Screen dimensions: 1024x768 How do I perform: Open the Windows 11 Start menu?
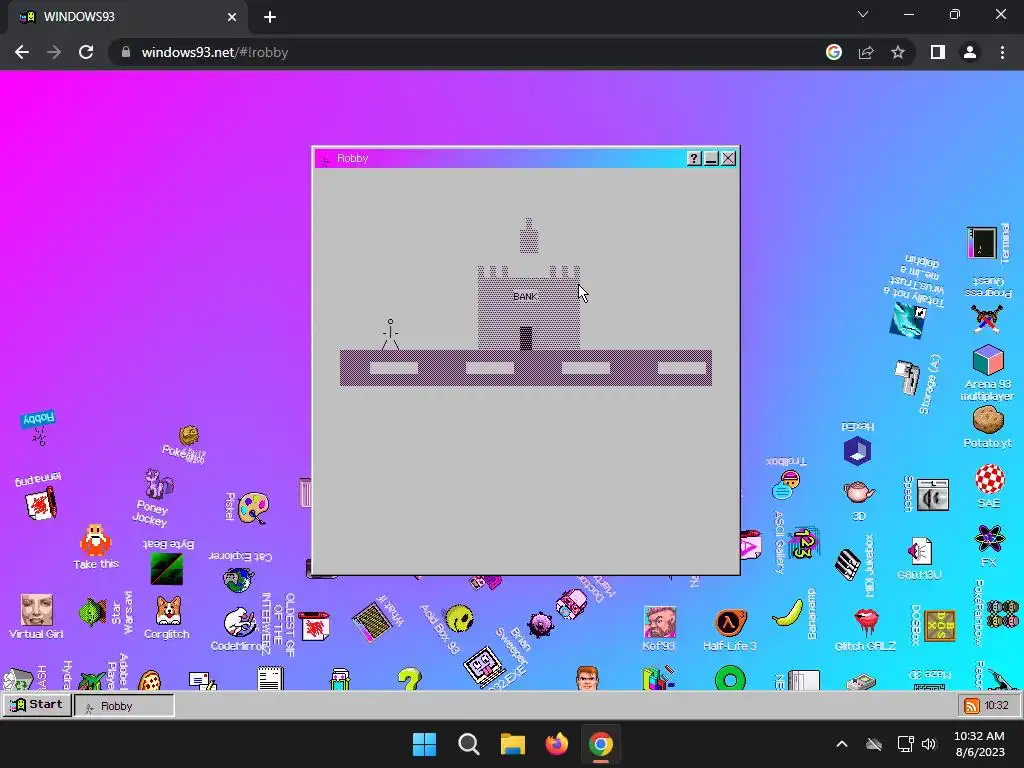coord(424,744)
